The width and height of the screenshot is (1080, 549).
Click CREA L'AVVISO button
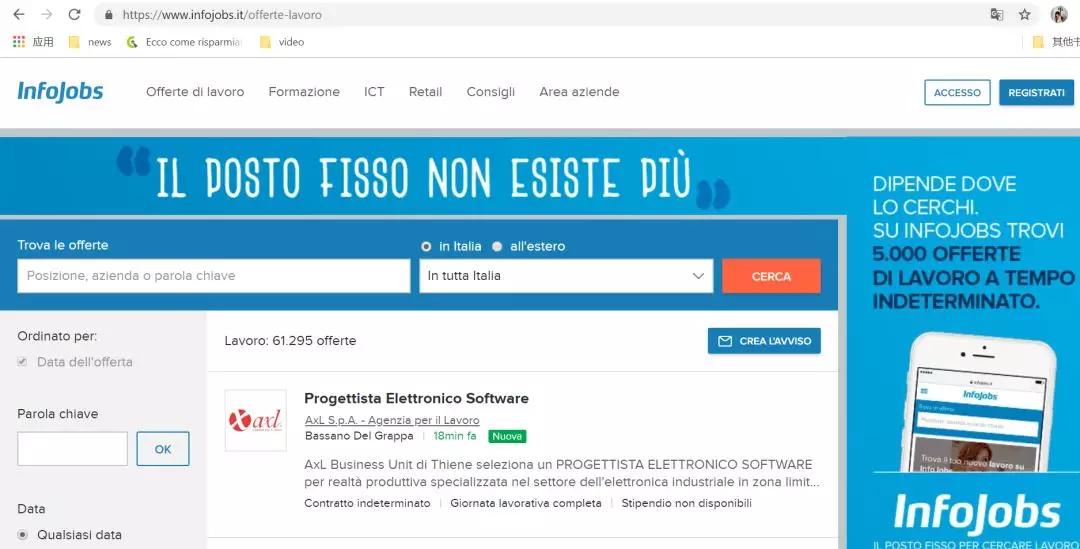[x=764, y=341]
